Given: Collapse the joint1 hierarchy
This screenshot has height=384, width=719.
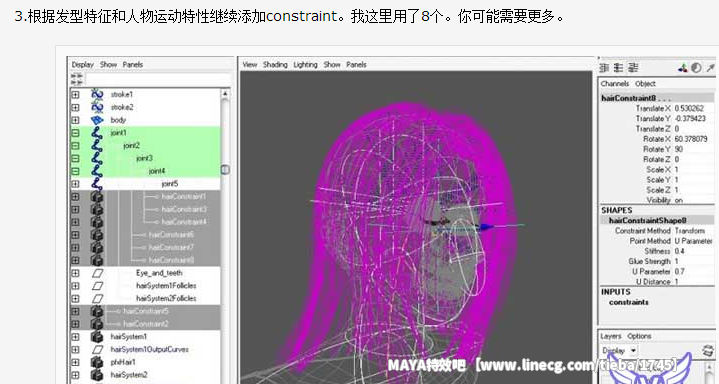Looking at the screenshot, I should click(75, 133).
